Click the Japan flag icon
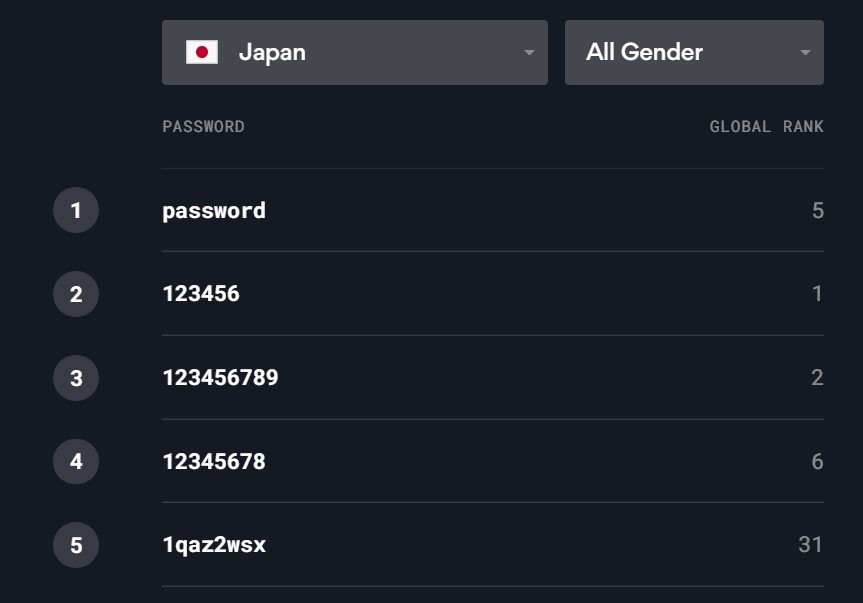The width and height of the screenshot is (863, 603). click(202, 52)
